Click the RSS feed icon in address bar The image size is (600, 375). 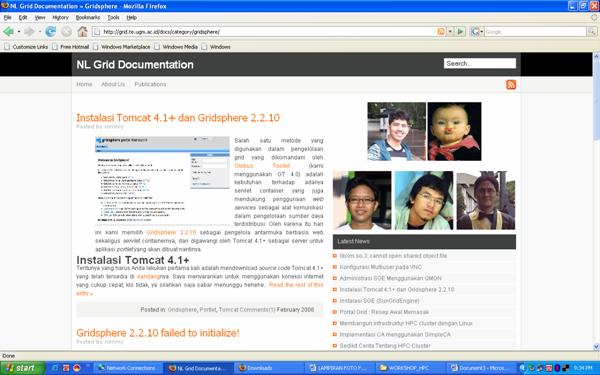click(441, 32)
